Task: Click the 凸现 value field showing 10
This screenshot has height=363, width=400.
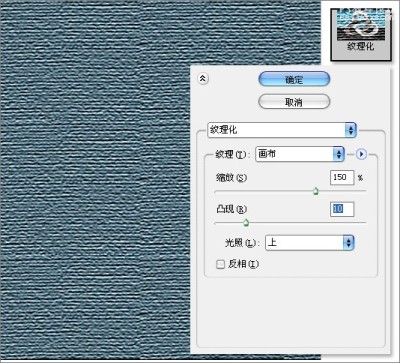Action: coord(342,209)
